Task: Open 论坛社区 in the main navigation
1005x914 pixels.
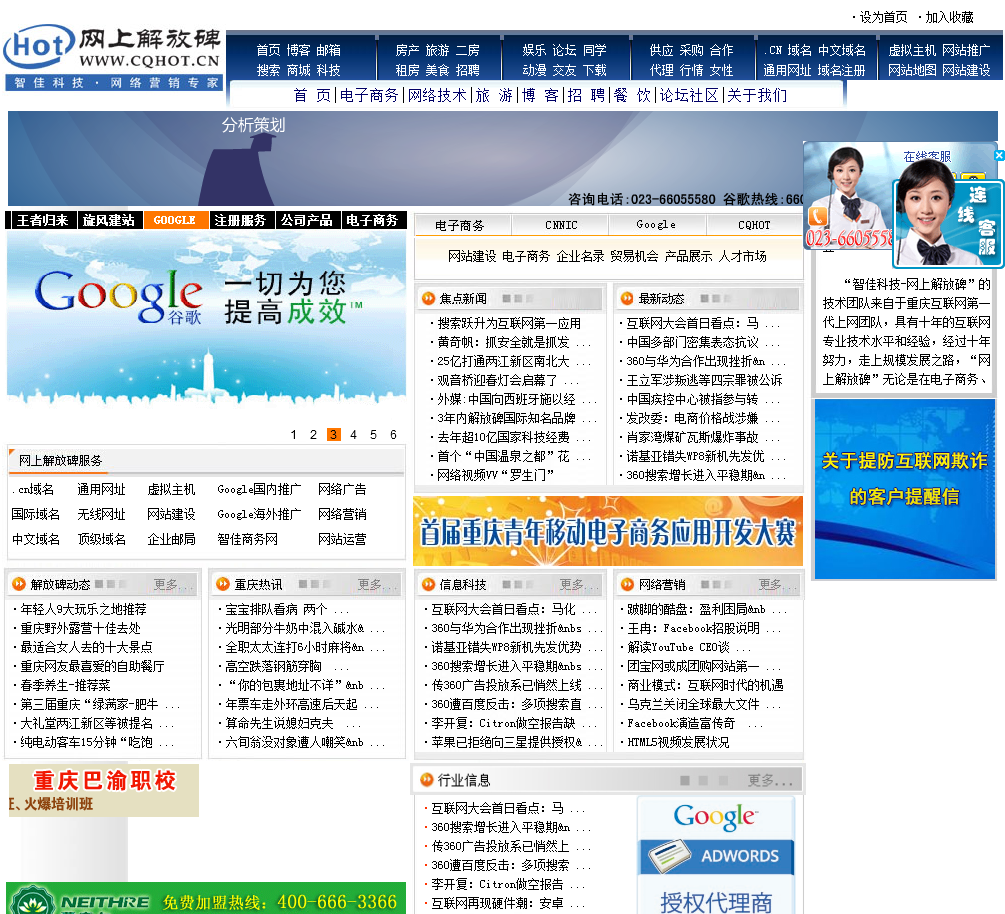Action: click(689, 96)
